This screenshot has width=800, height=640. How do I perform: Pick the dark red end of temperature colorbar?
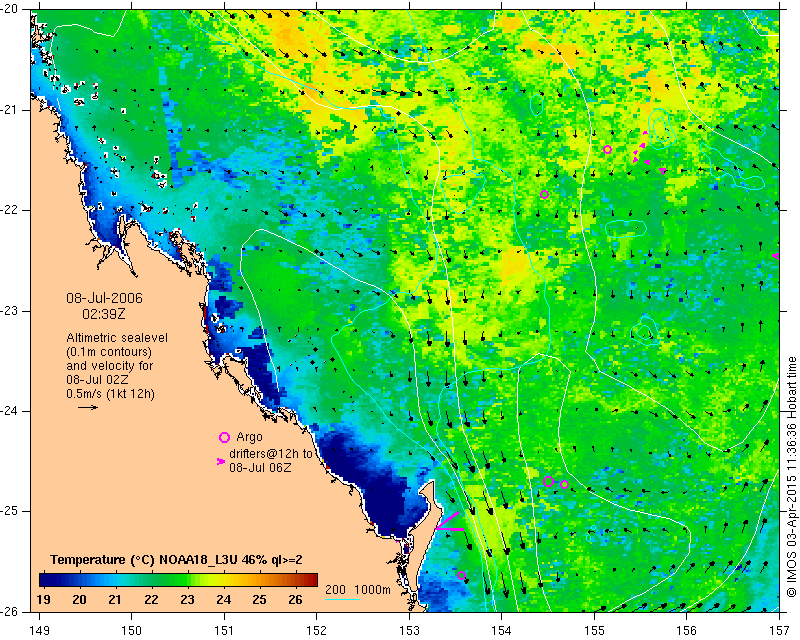coord(311,580)
